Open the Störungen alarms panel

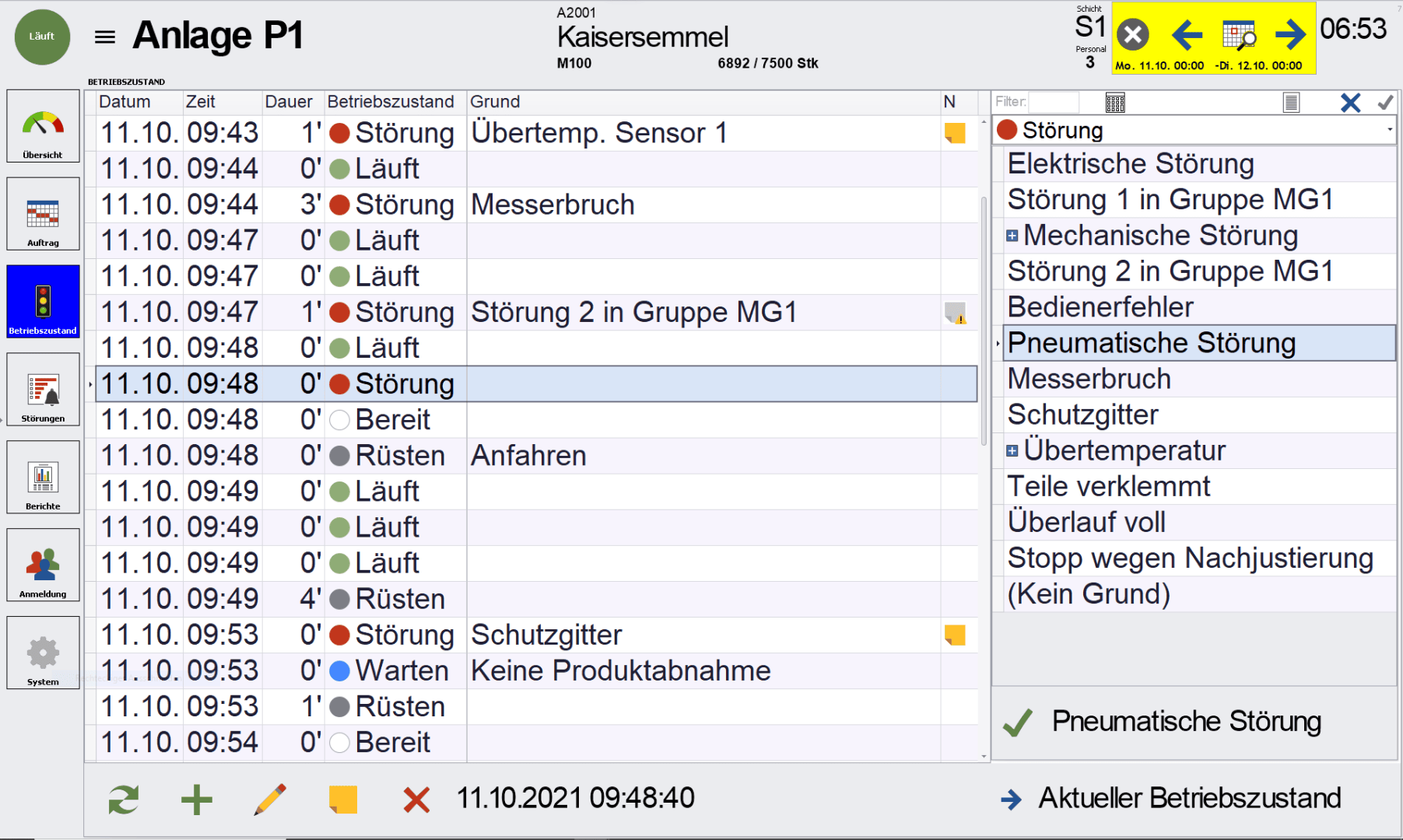point(43,389)
